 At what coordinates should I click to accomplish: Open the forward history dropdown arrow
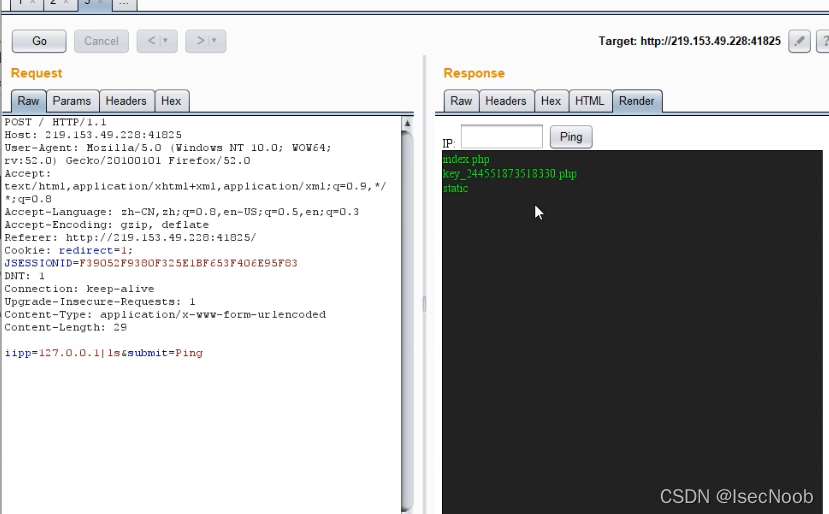(x=214, y=41)
